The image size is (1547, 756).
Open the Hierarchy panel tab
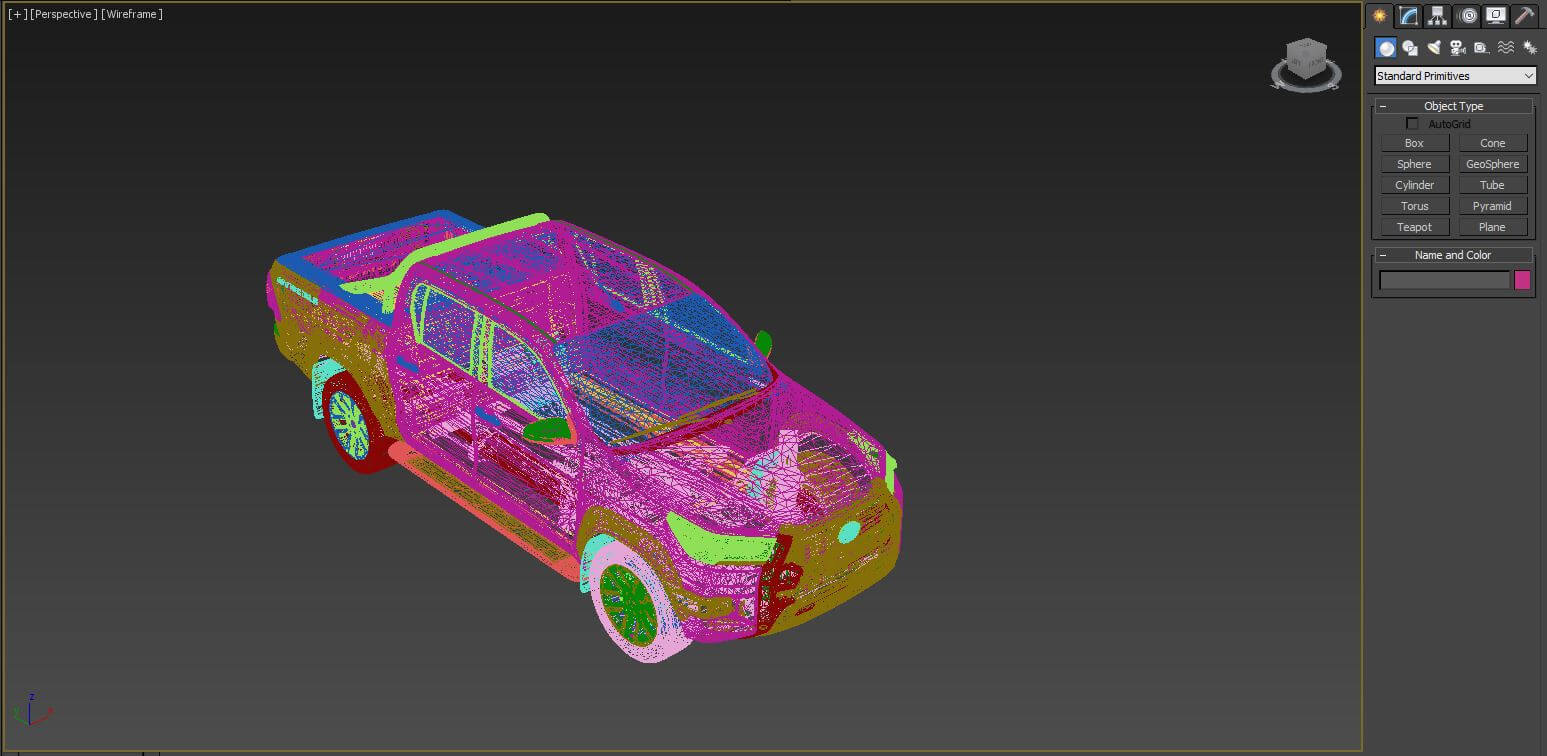coord(1438,15)
